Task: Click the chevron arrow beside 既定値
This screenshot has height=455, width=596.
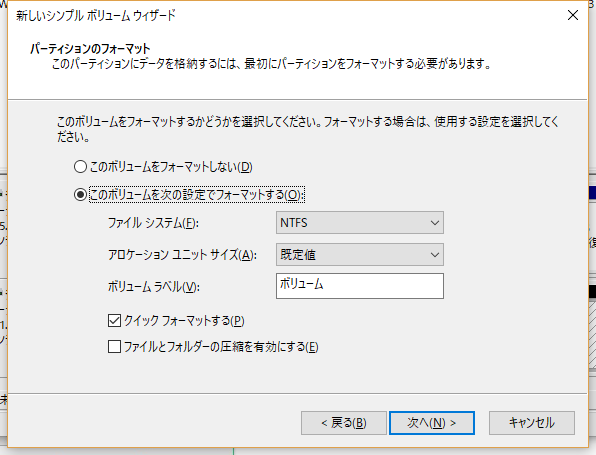Action: [435, 255]
